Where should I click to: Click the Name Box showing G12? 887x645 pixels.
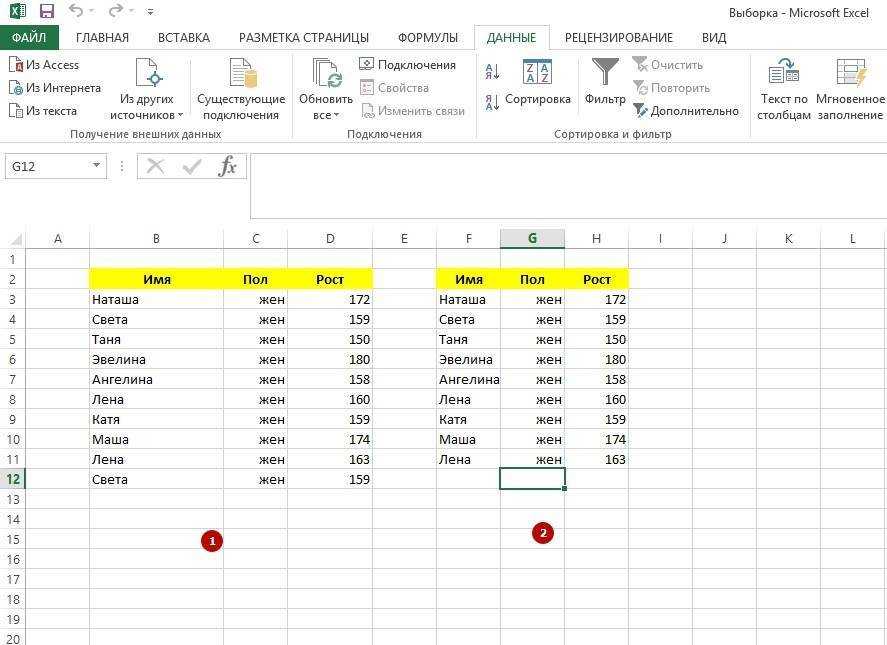(x=46, y=166)
